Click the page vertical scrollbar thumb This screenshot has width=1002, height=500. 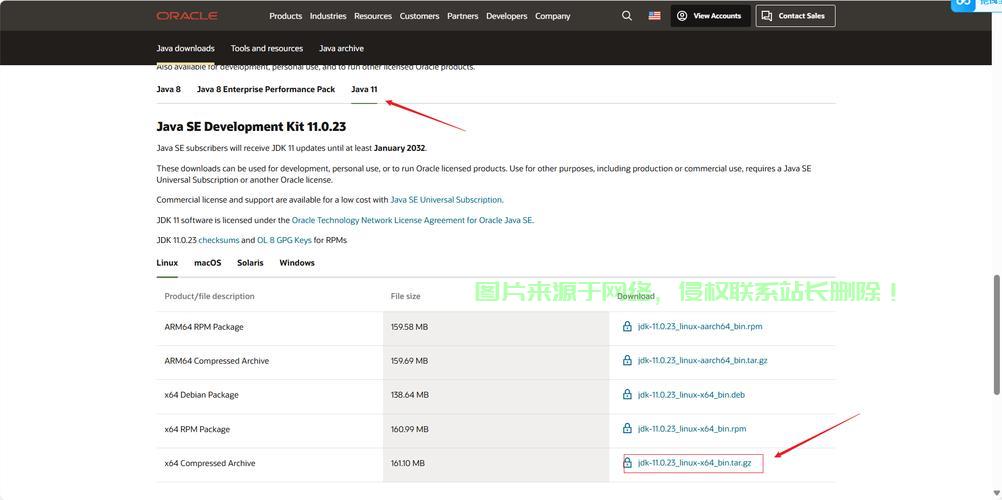(x=995, y=336)
